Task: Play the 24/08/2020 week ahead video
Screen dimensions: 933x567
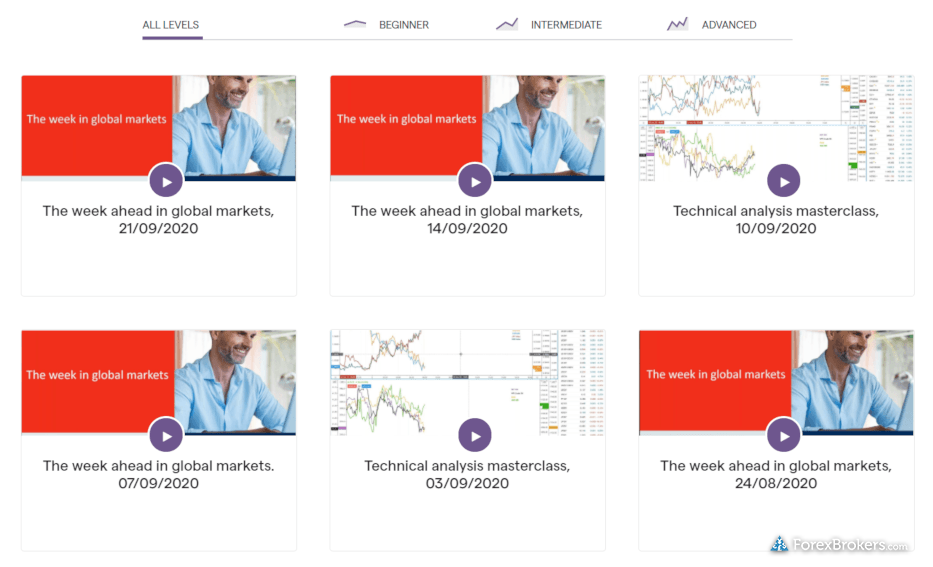Action: coord(784,436)
